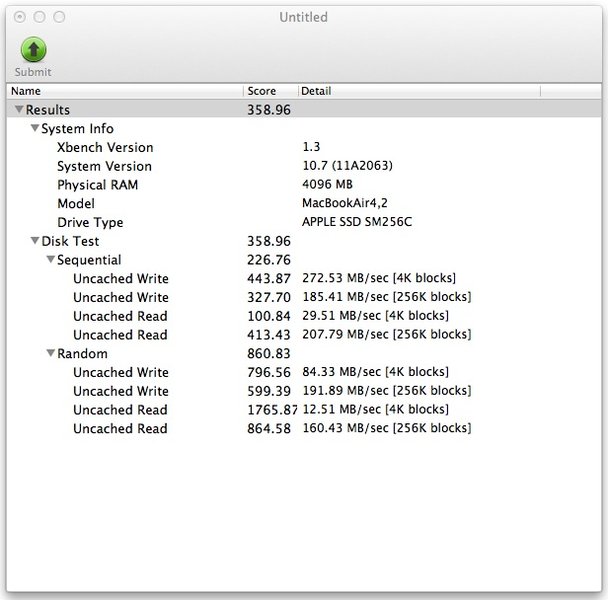This screenshot has height=600, width=608.
Task: Select Random Uncached Write 599.39 row
Action: tap(304, 391)
